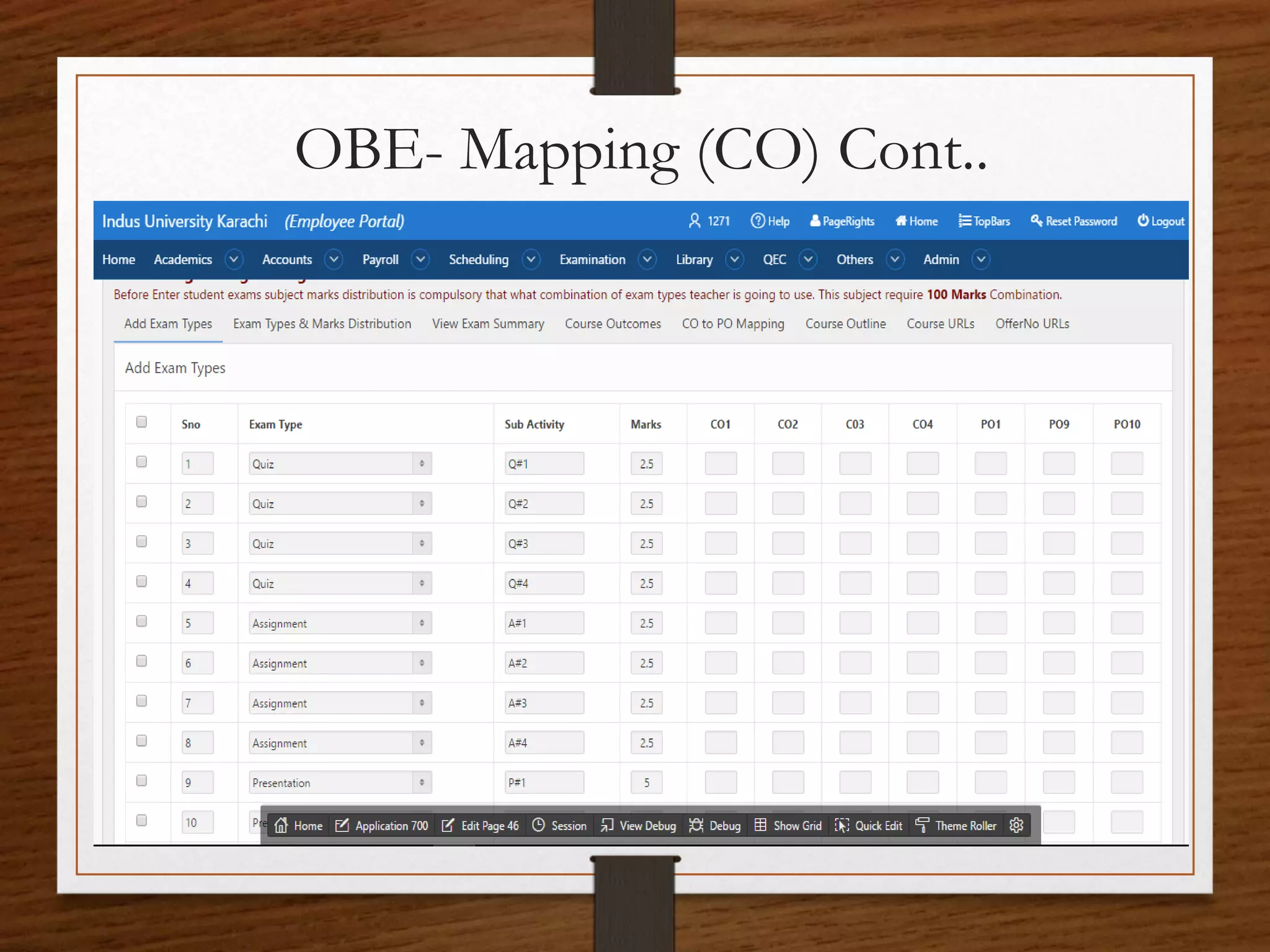This screenshot has height=952, width=1270.
Task: Click Home house icon in developer toolbar
Action: [281, 825]
